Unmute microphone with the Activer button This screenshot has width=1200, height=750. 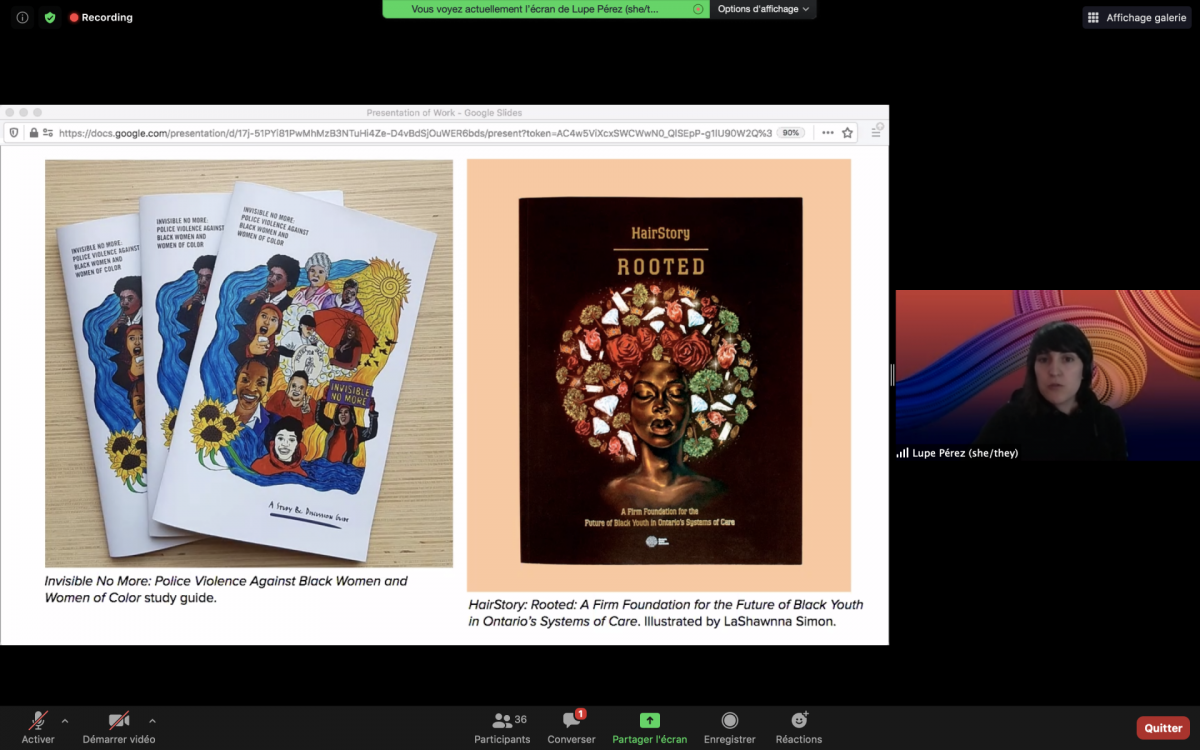pos(38,728)
